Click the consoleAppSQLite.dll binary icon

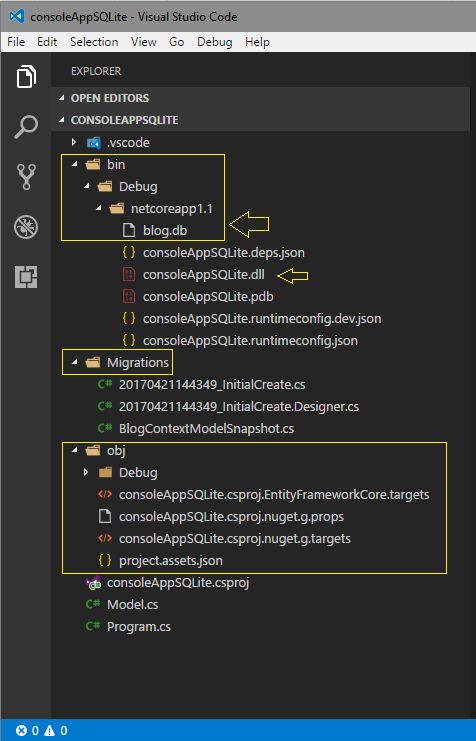click(x=129, y=275)
